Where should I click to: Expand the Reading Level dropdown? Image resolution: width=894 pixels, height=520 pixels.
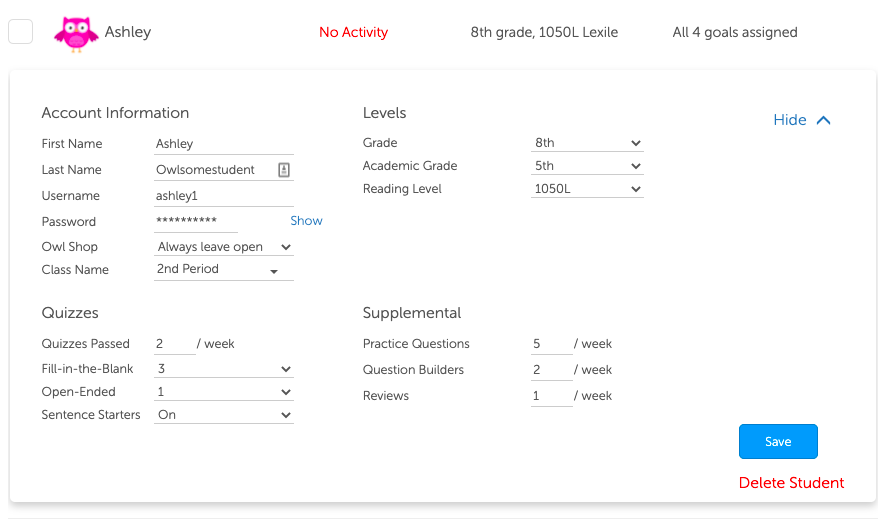587,189
